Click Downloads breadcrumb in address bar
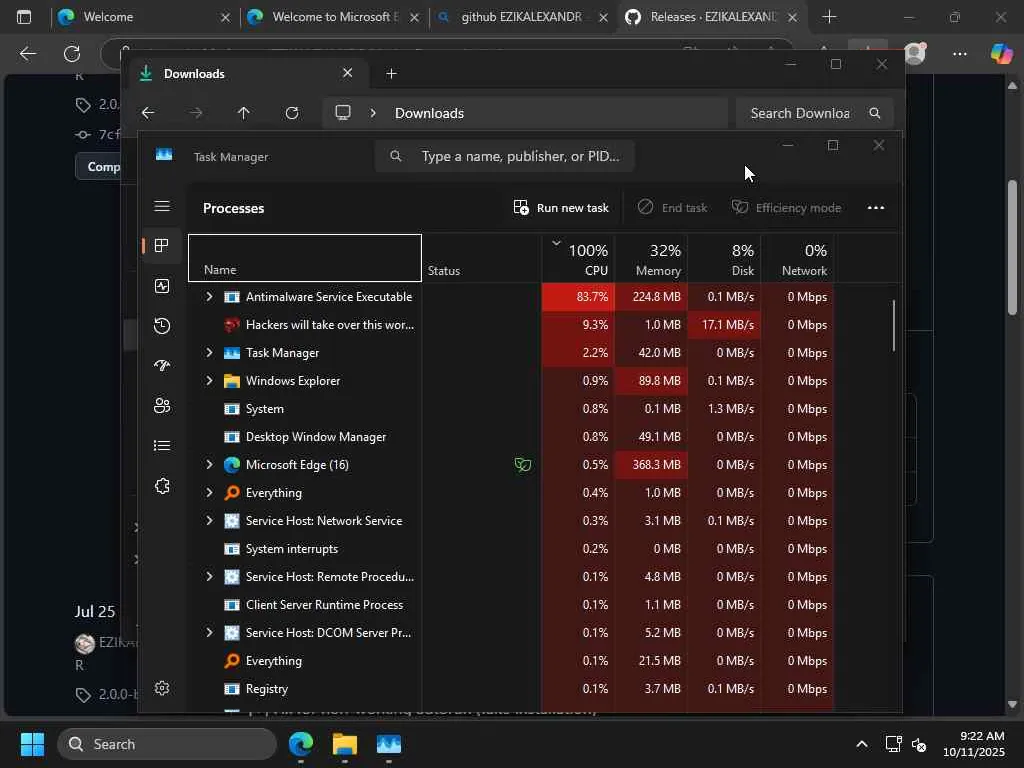The height and width of the screenshot is (768, 1024). (429, 113)
